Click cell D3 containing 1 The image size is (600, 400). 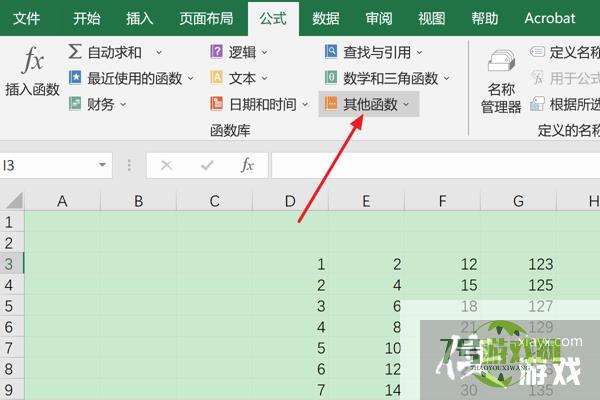[290, 264]
